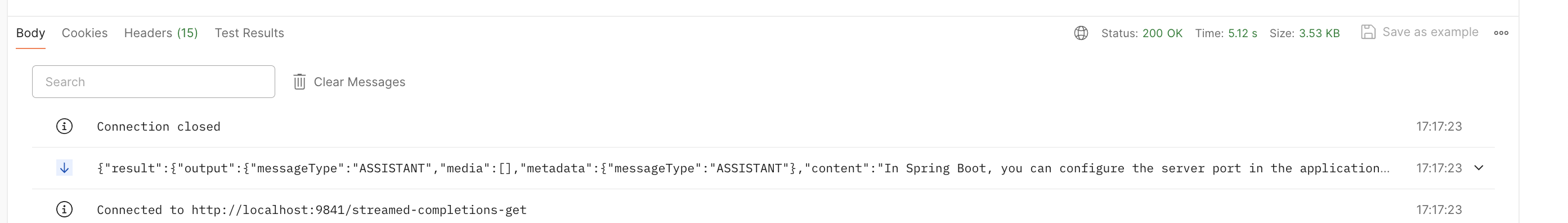Click the globe network information icon
The height and width of the screenshot is (223, 1568).
point(1081,33)
